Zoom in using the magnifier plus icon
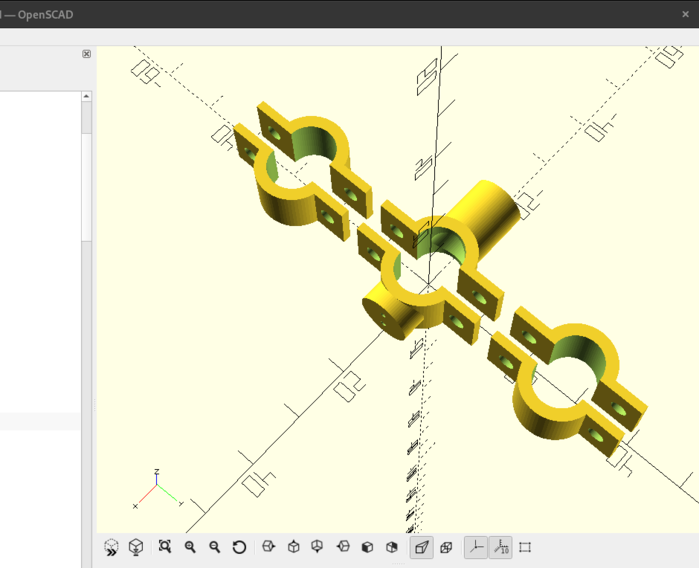Screen dimensions: 699x568 tap(190, 547)
